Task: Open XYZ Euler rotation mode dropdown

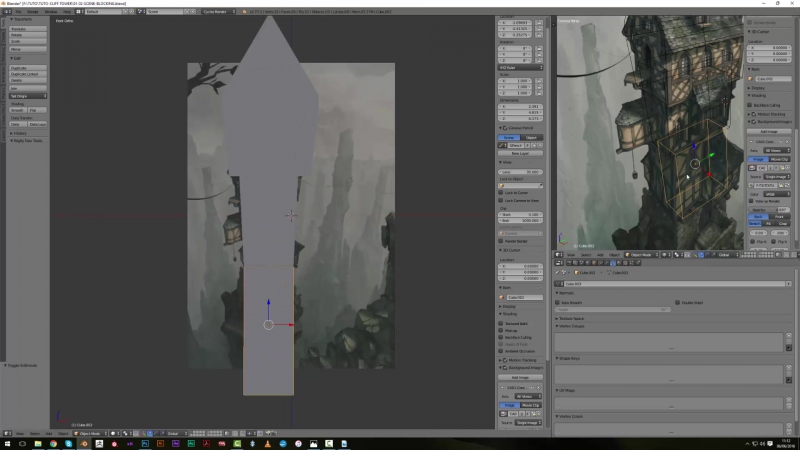Action: 520,67
